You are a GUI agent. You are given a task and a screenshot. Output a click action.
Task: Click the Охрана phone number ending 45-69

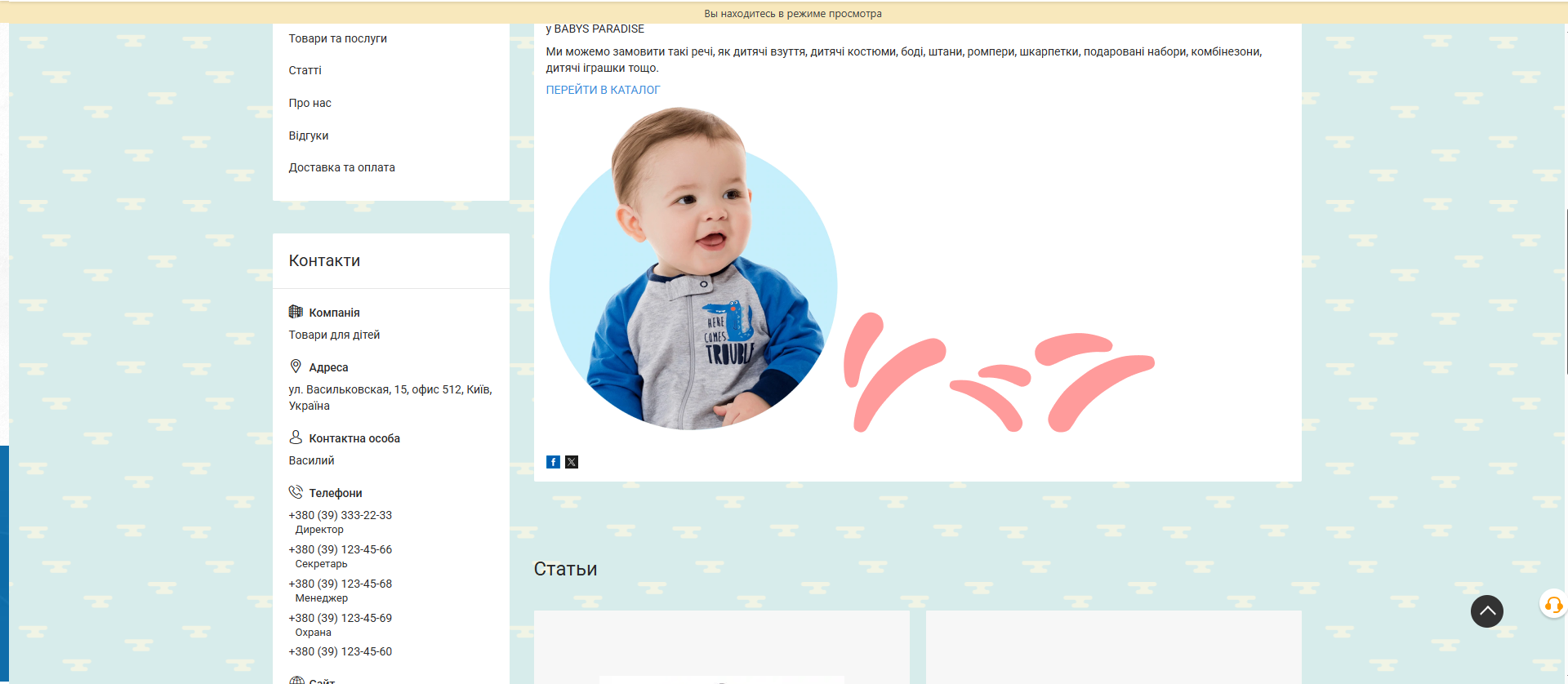pyautogui.click(x=340, y=618)
